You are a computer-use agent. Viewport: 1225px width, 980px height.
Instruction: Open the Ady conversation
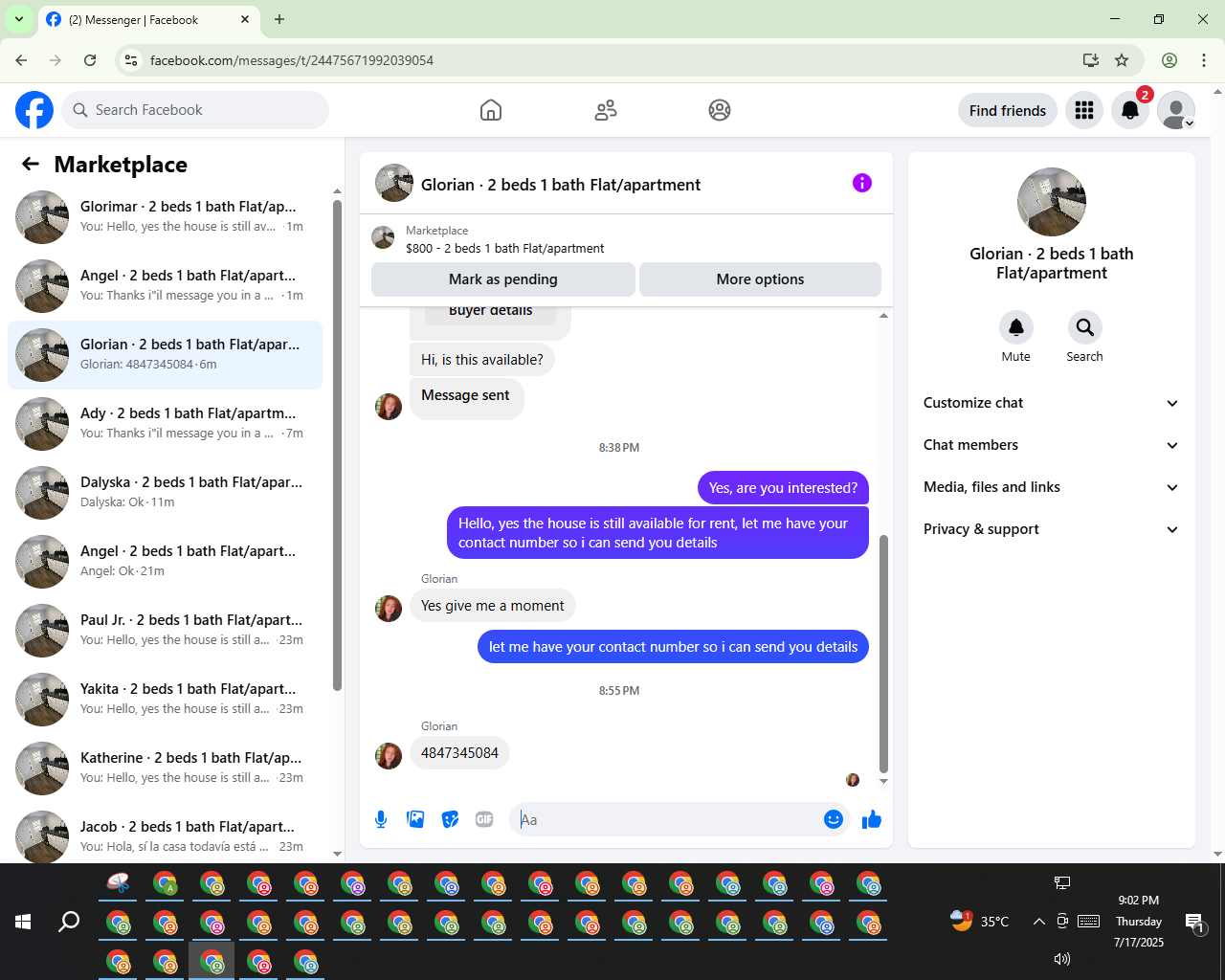tap(165, 424)
